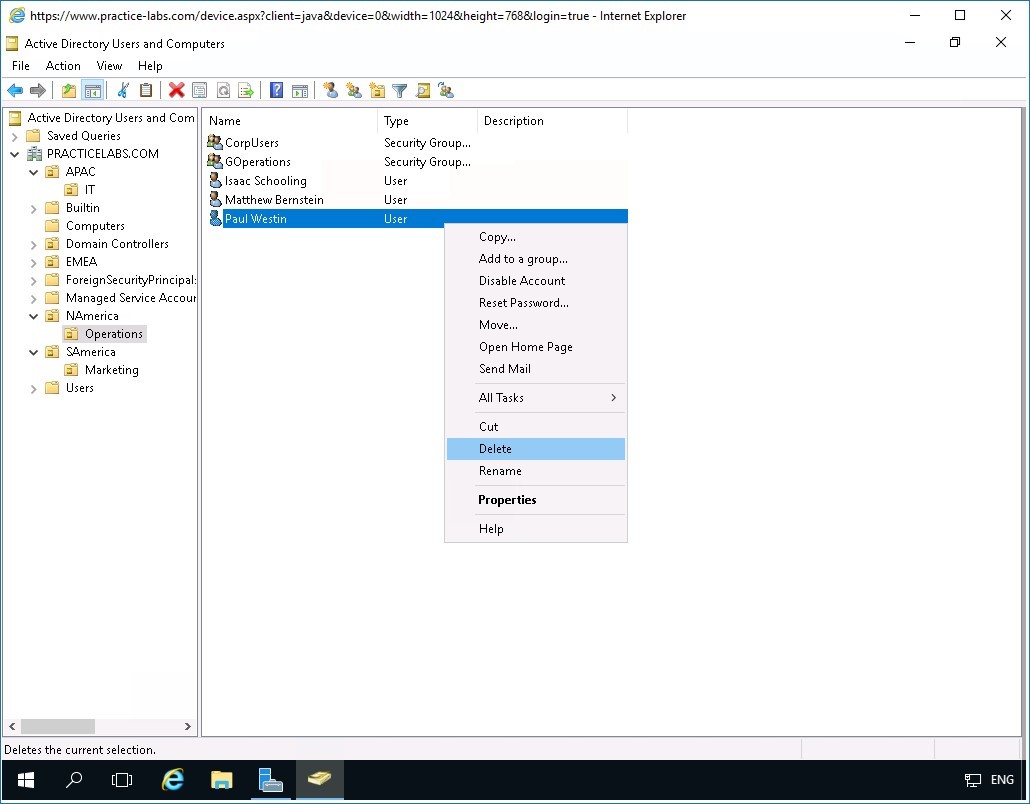Click tree pane horizontal scrollbar right arrow
This screenshot has width=1030, height=804.
tap(188, 726)
